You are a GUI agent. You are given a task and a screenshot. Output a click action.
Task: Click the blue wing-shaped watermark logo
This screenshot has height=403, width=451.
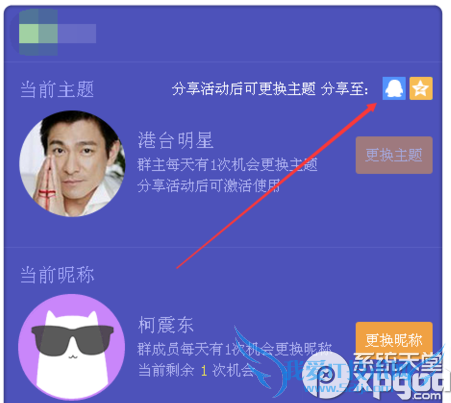point(258,362)
